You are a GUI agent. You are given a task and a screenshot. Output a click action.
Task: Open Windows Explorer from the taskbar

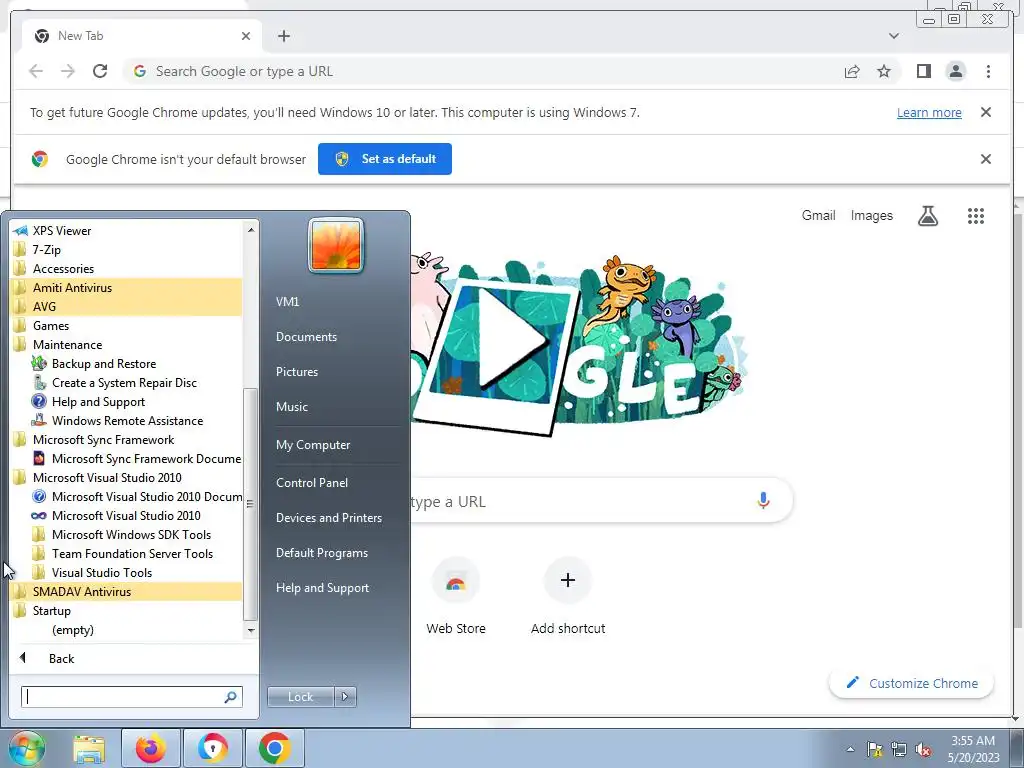(89, 748)
